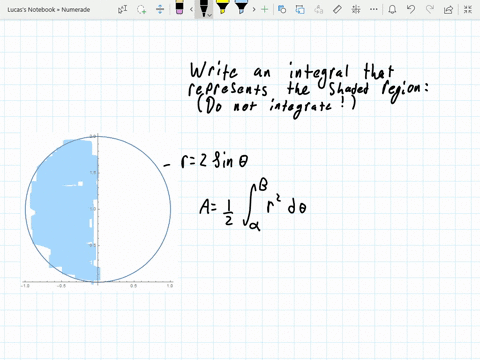The height and width of the screenshot is (360, 480).
Task: Select the yellow highlighter
Action: (222, 8)
